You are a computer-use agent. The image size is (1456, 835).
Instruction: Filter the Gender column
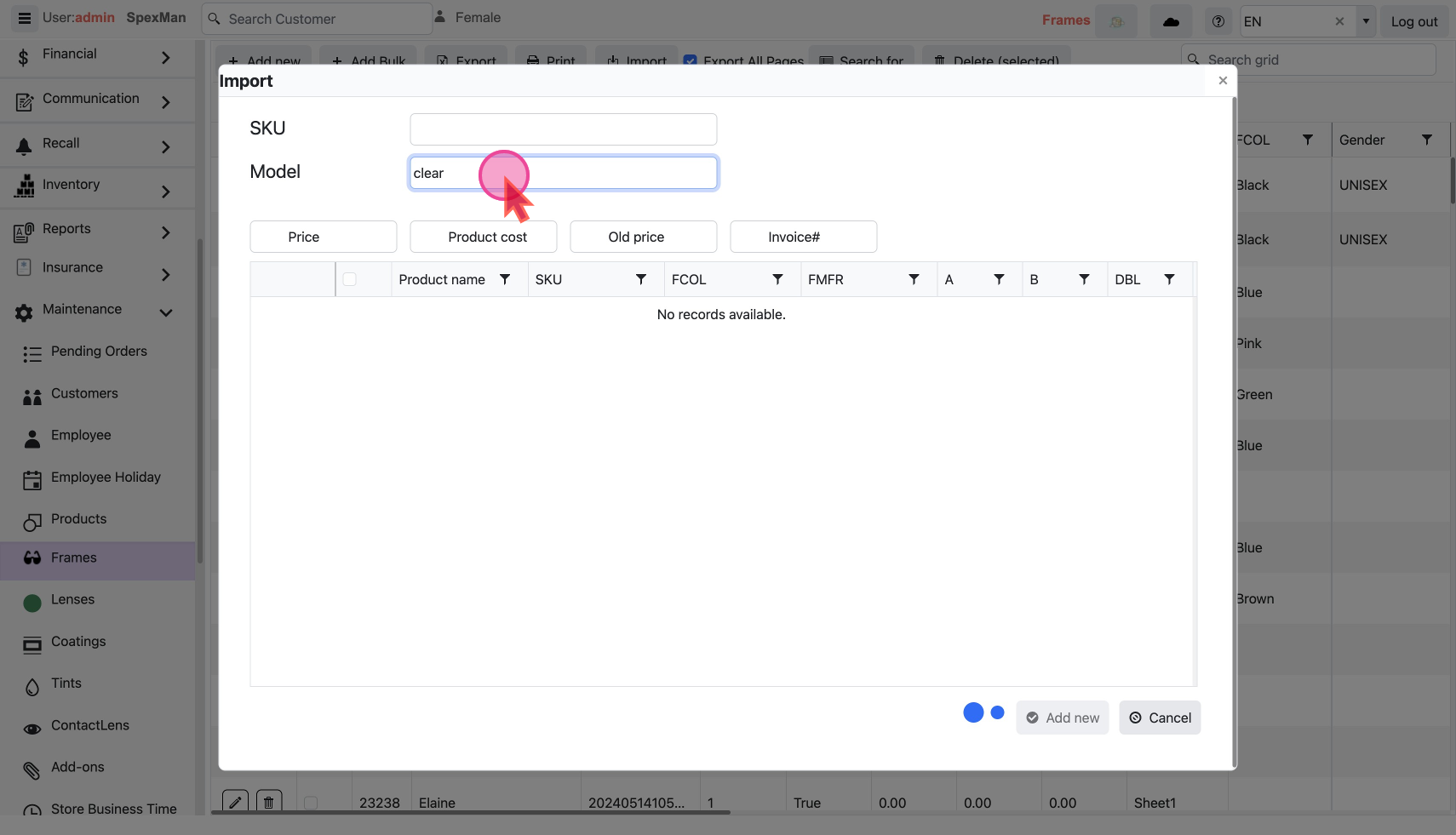pos(1426,140)
